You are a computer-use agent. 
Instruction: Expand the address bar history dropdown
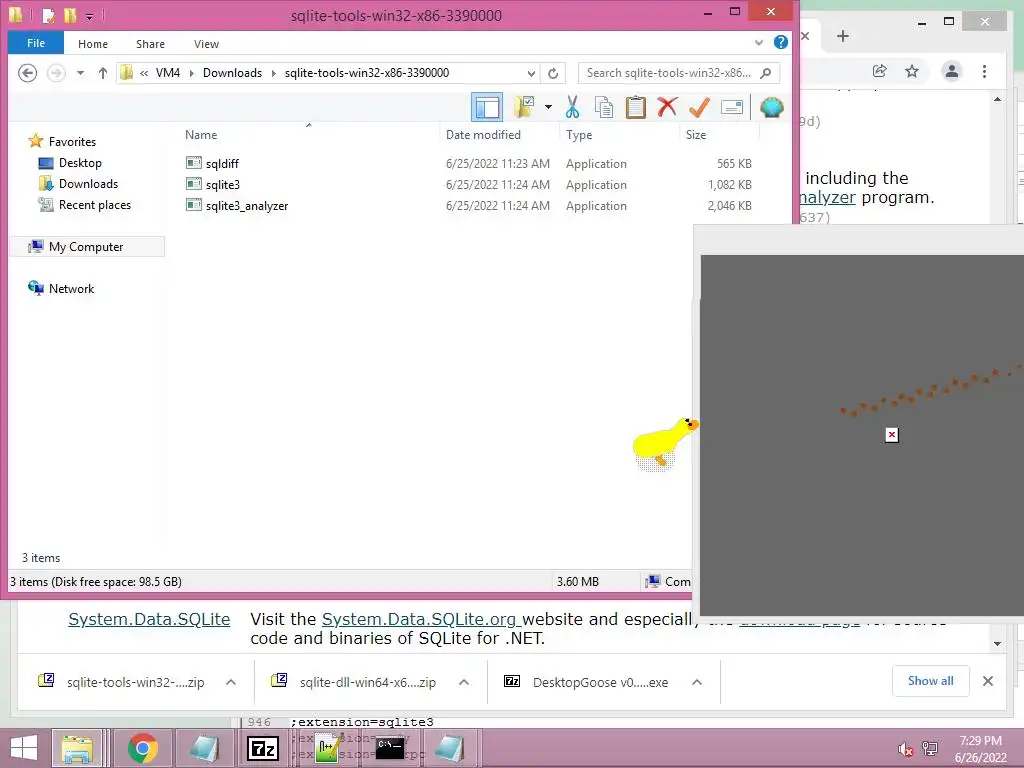coord(532,73)
